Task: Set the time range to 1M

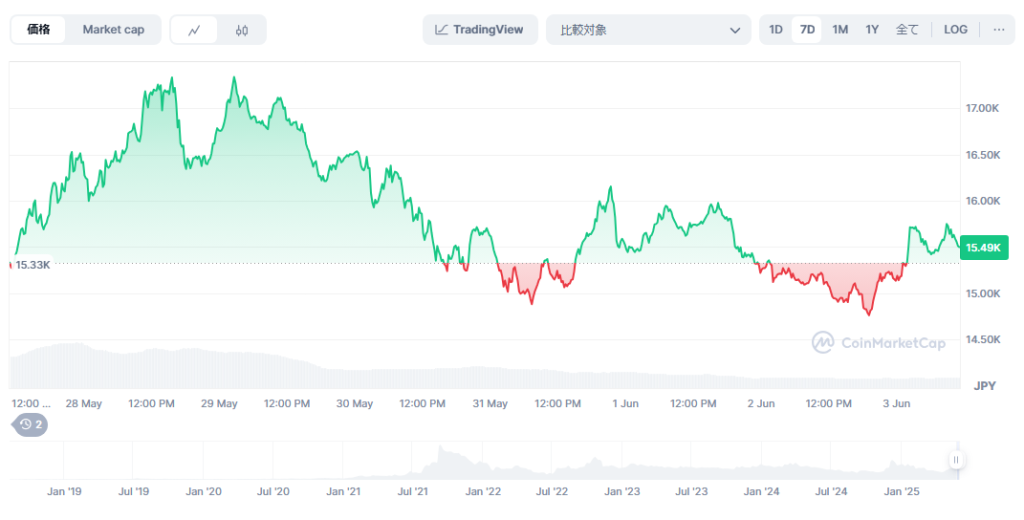Action: (840, 30)
